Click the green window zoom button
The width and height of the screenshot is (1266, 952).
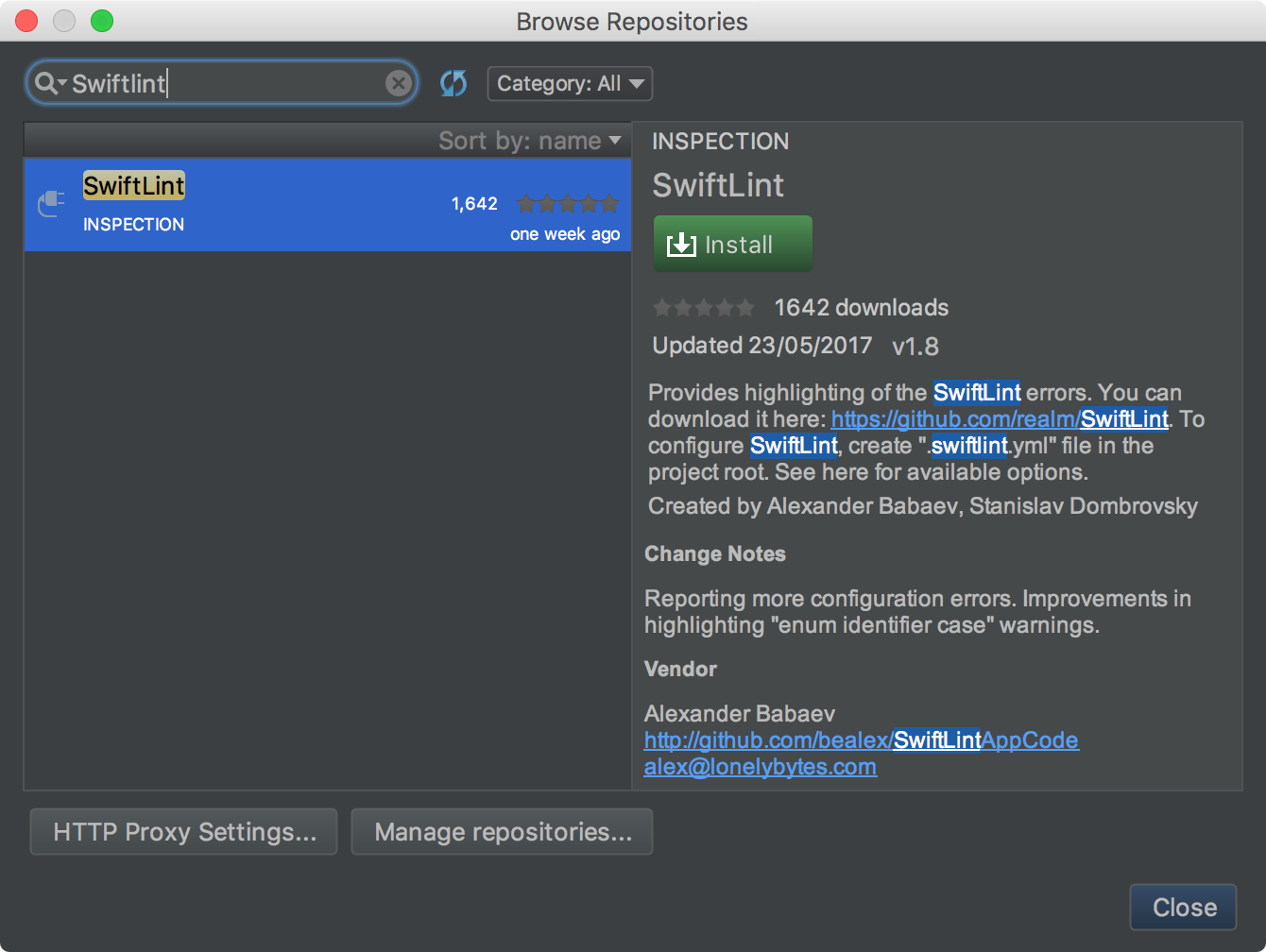(102, 21)
